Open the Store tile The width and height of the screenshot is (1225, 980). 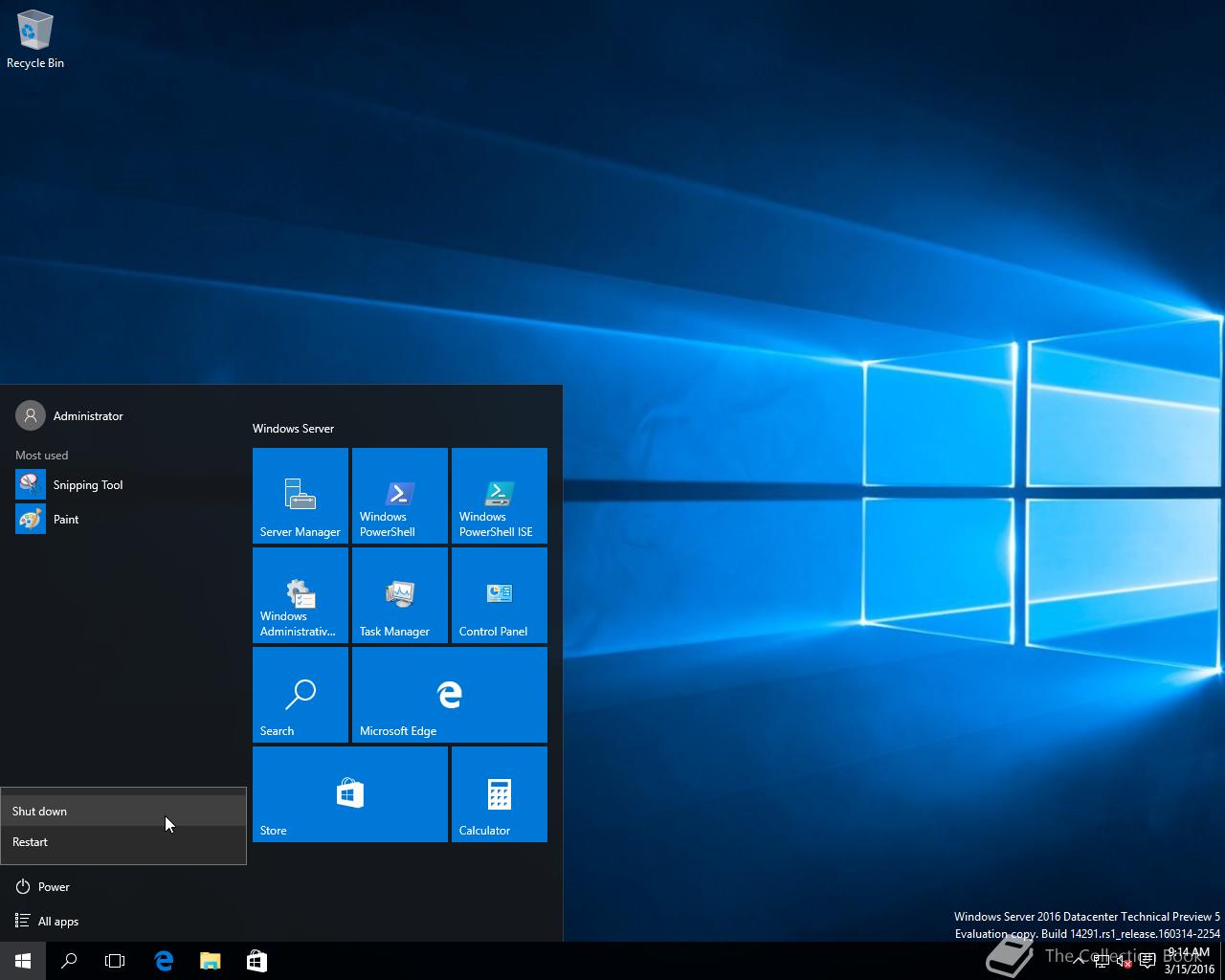350,794
